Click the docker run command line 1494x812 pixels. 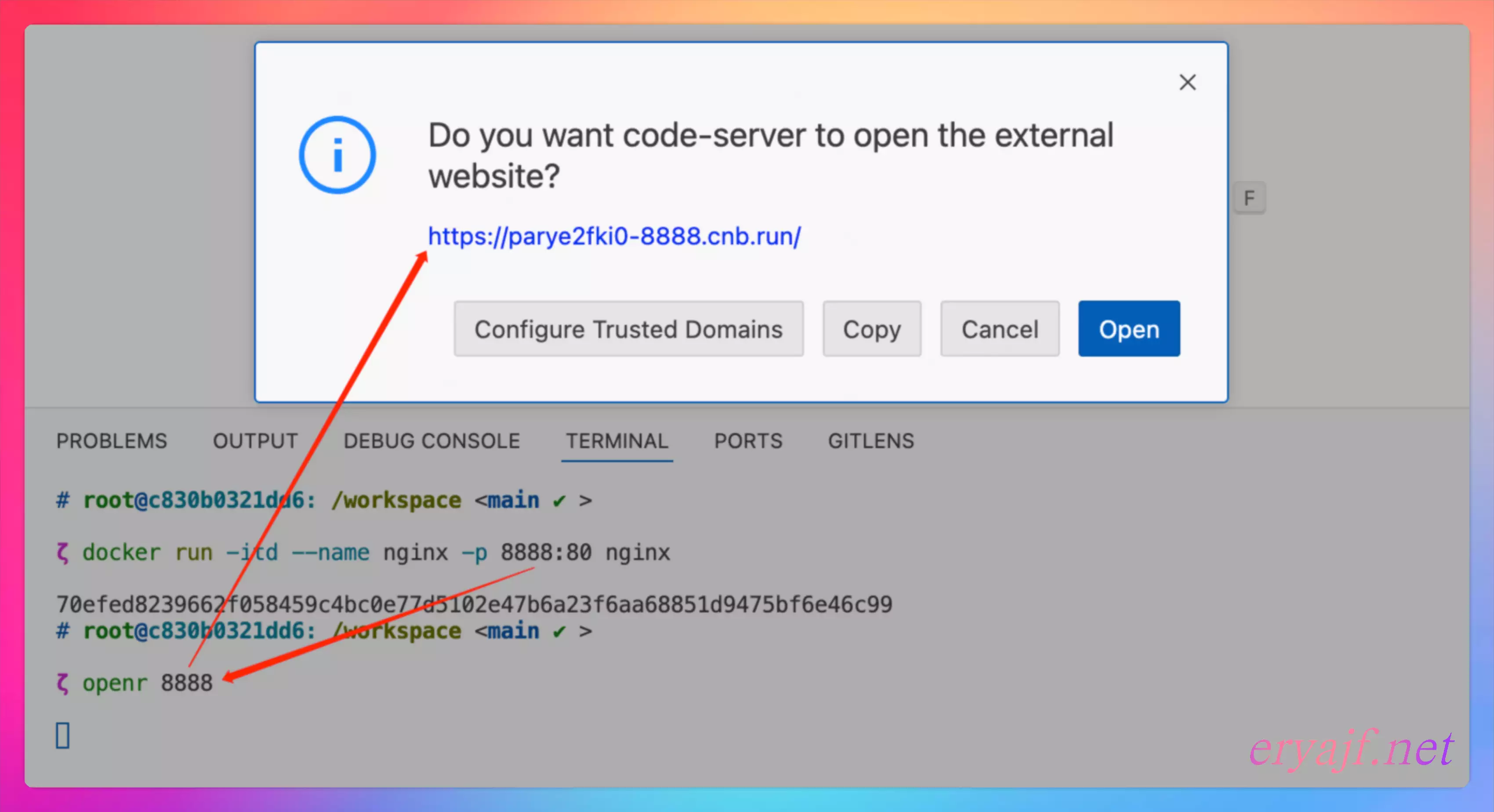[x=363, y=552]
